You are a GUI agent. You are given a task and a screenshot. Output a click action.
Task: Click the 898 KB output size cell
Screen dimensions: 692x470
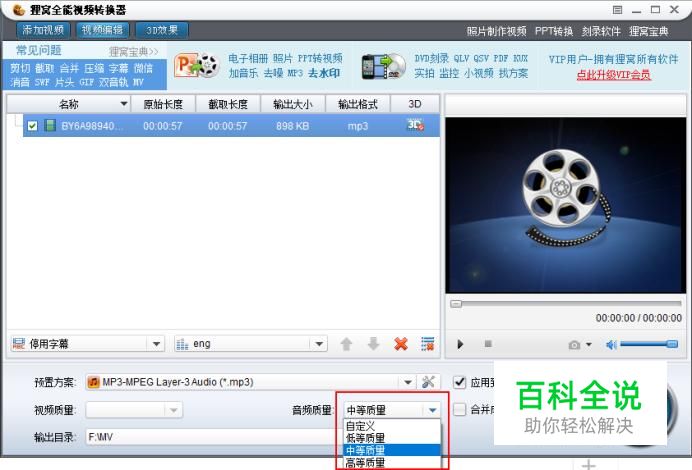[x=292, y=126]
